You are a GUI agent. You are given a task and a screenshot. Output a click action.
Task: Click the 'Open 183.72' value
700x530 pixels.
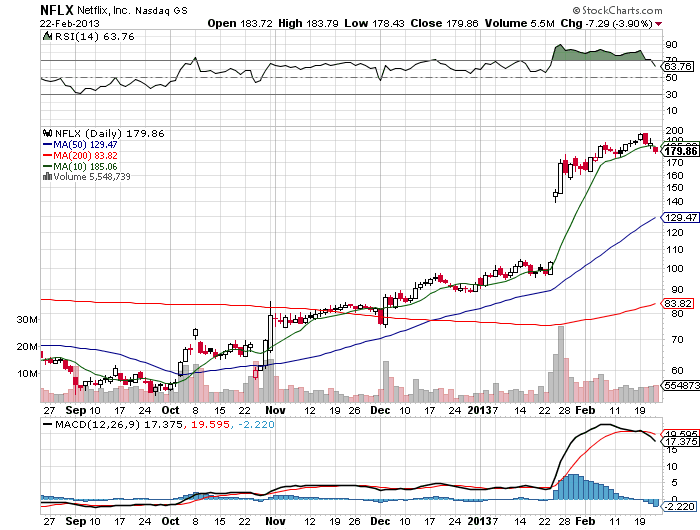click(x=240, y=23)
